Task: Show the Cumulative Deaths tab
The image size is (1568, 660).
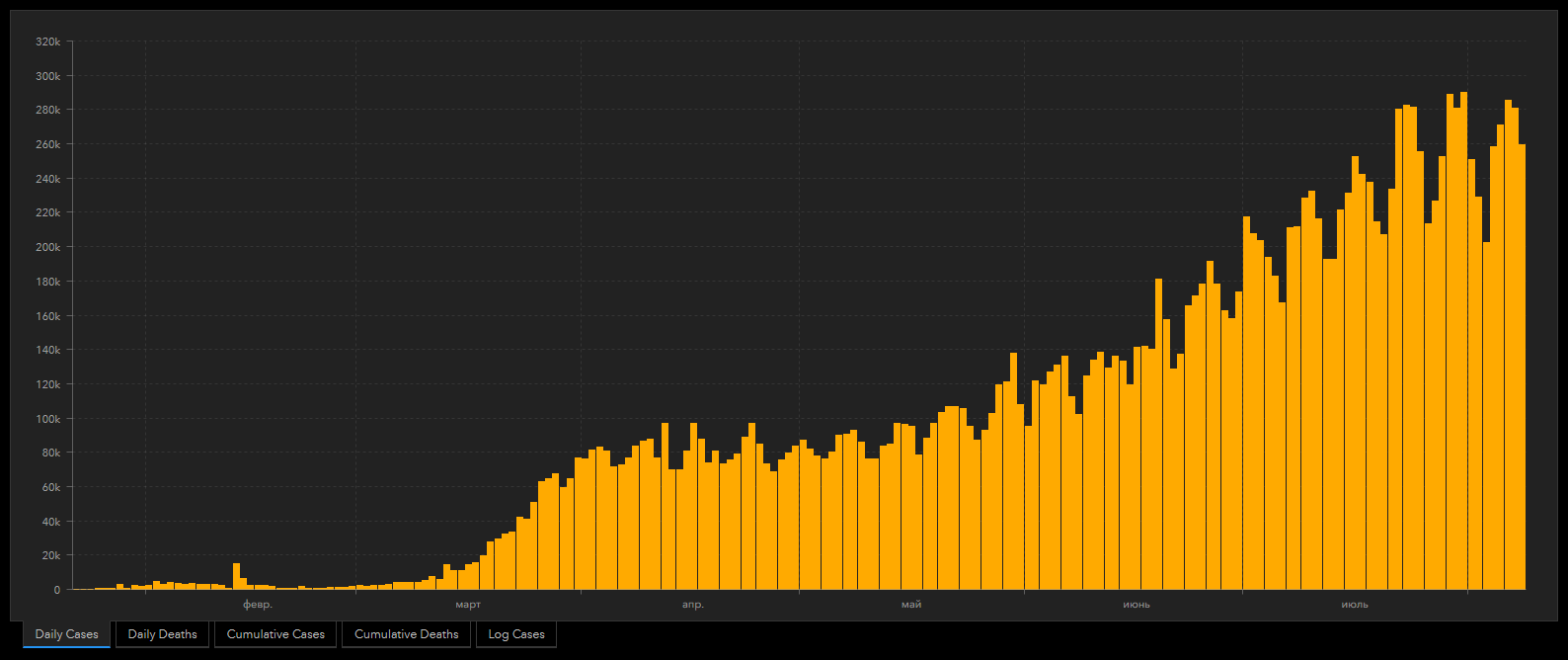Action: point(407,634)
